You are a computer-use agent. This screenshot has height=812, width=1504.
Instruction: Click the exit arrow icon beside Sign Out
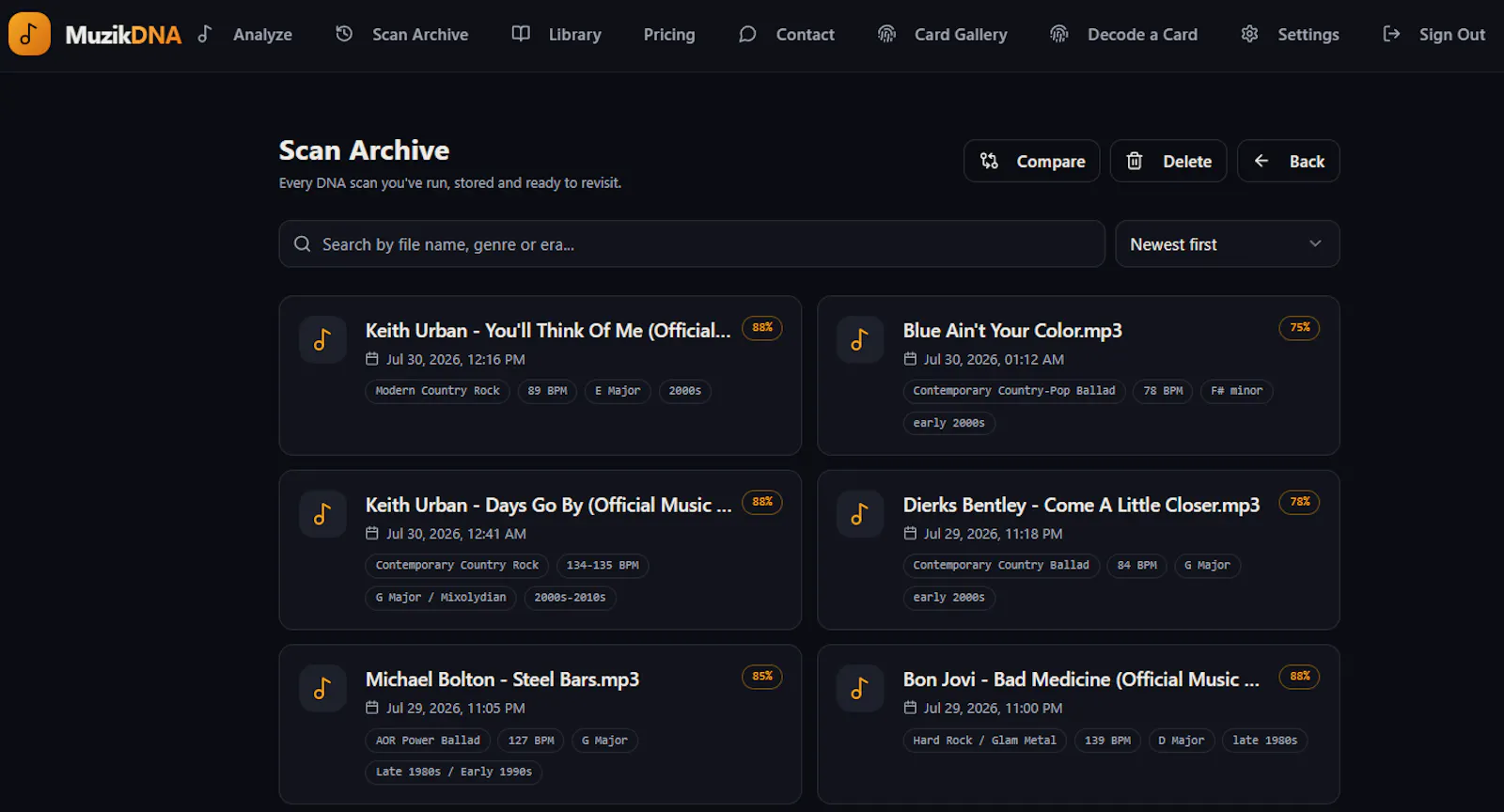pyautogui.click(x=1391, y=34)
